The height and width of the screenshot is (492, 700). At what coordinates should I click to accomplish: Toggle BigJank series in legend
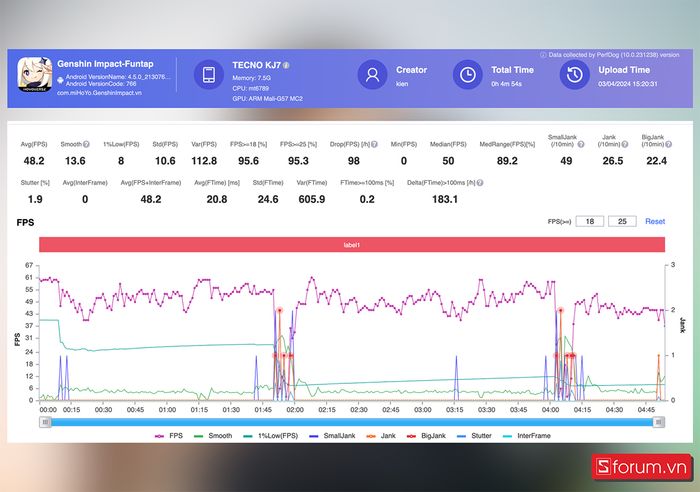426,436
